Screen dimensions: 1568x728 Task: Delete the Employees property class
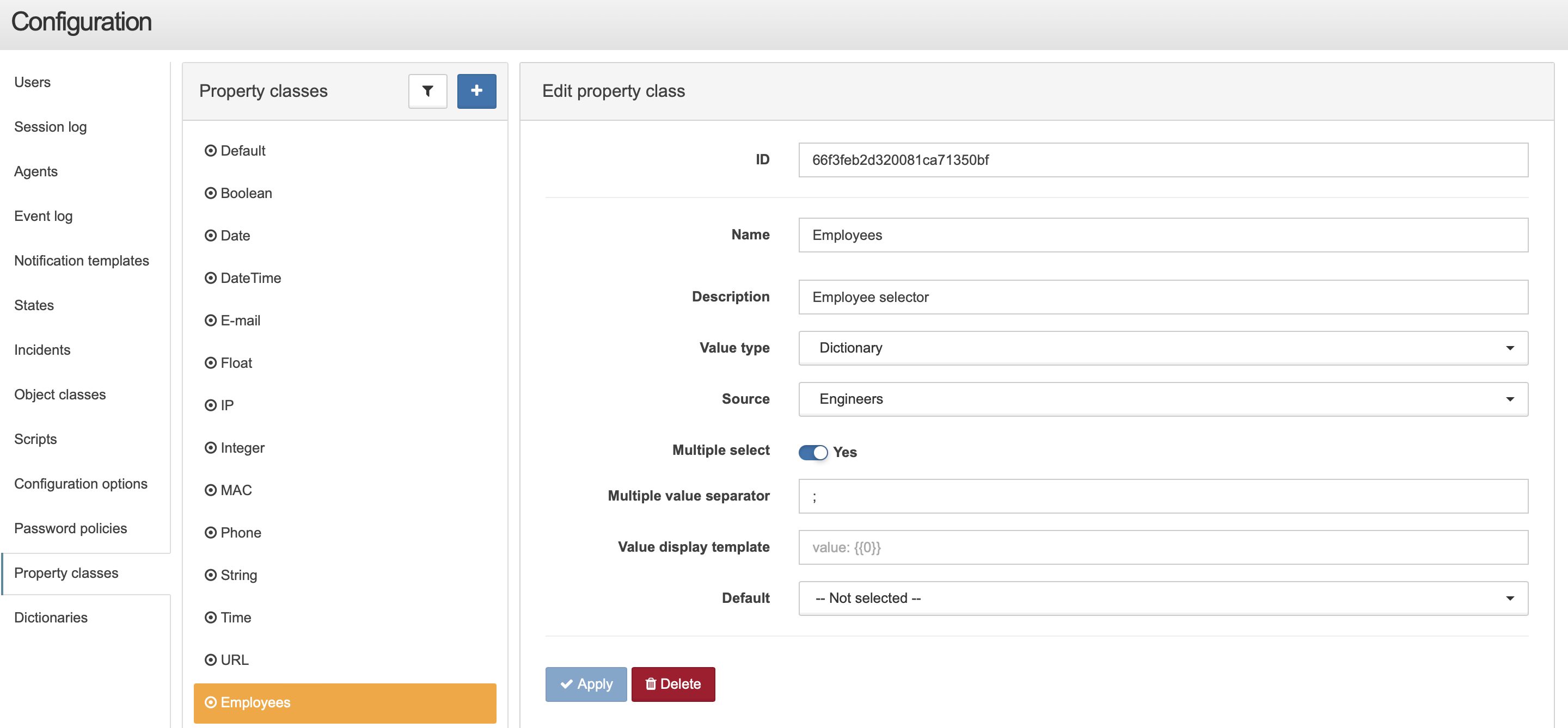[672, 684]
